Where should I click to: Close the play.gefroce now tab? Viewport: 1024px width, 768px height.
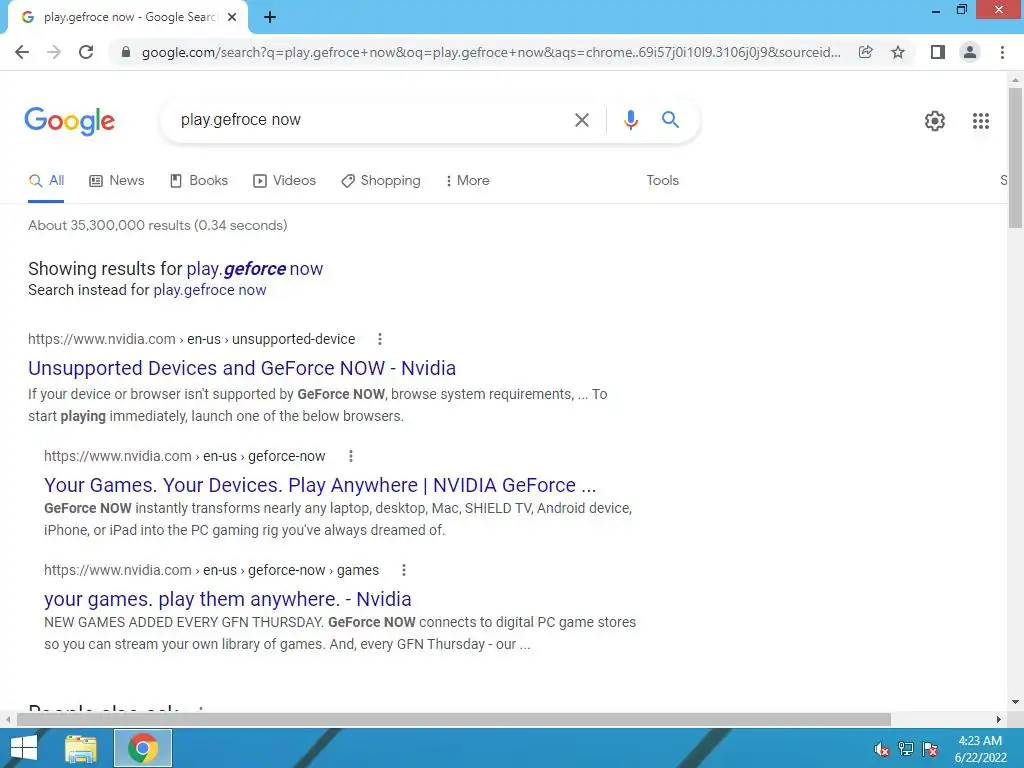(232, 18)
